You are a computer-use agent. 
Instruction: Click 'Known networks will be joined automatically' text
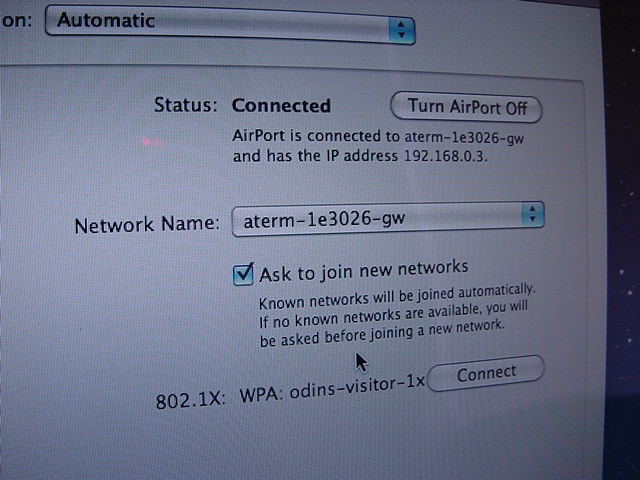(x=397, y=297)
